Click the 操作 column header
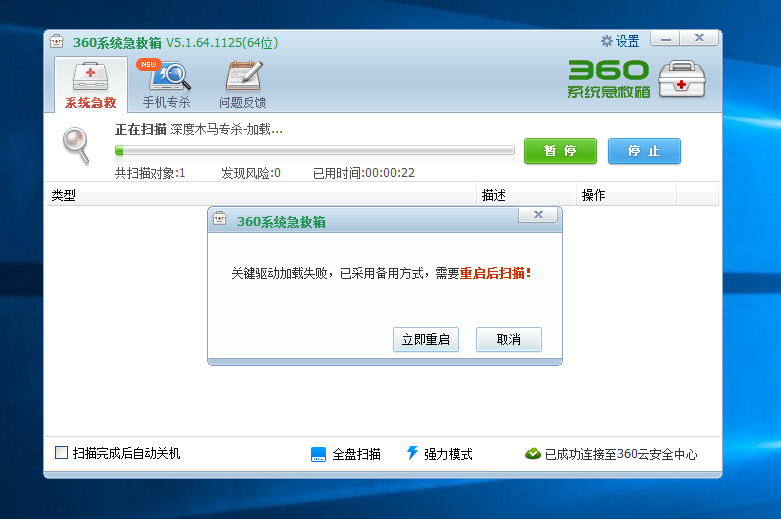Image resolution: width=781 pixels, height=519 pixels. click(x=627, y=195)
